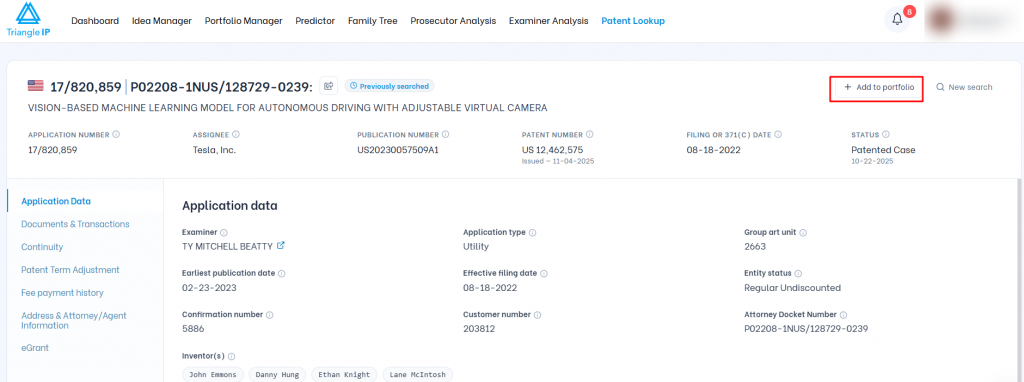Click info icon next to Group art unit
Image resolution: width=1024 pixels, height=382 pixels.
click(x=803, y=232)
